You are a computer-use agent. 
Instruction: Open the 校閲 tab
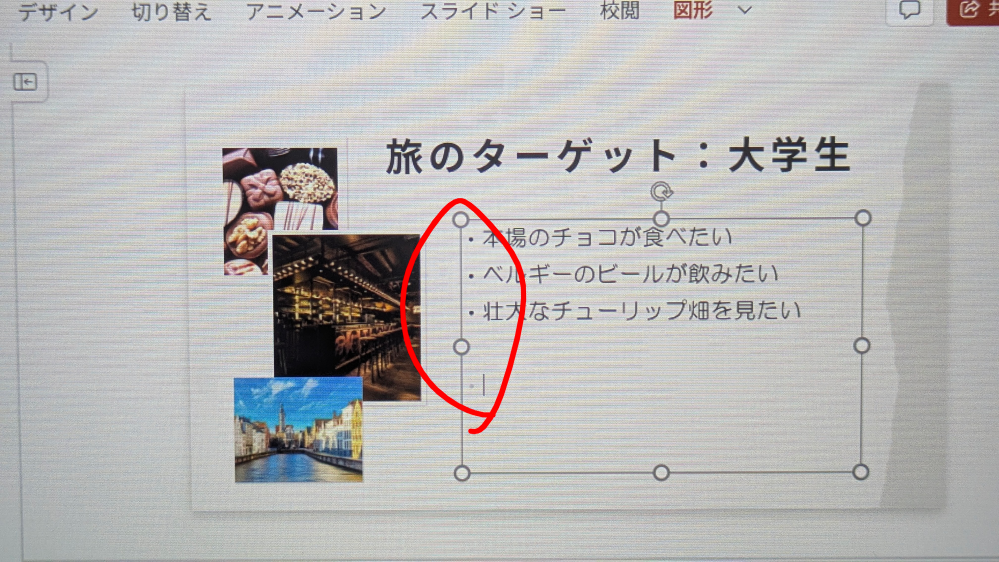[x=619, y=11]
